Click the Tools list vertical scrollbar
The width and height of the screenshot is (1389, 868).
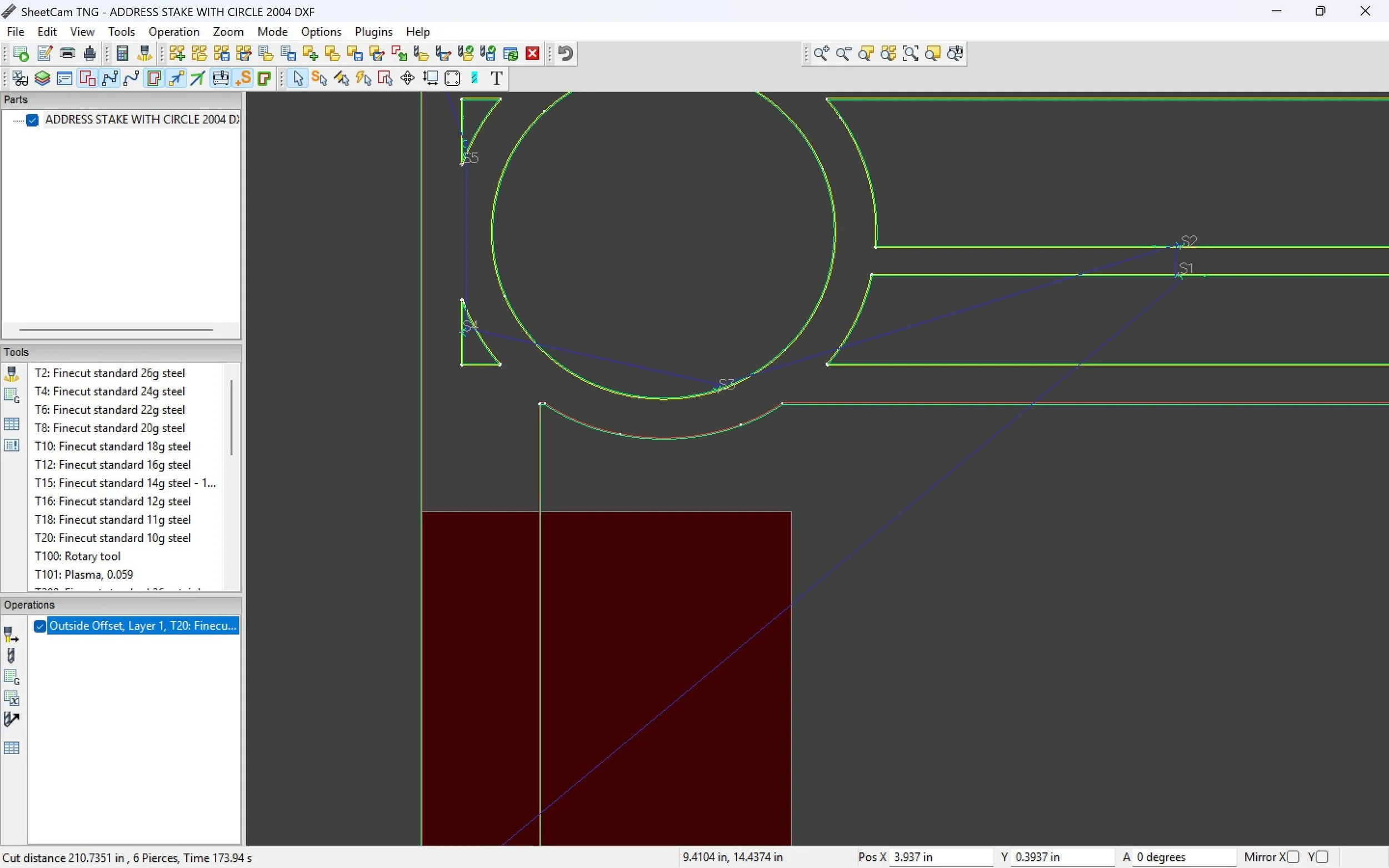coord(231,418)
